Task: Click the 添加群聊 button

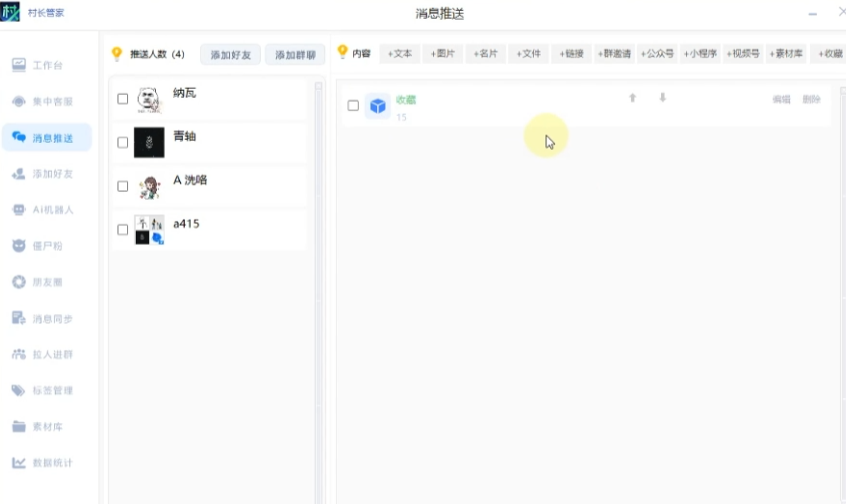Action: click(295, 54)
